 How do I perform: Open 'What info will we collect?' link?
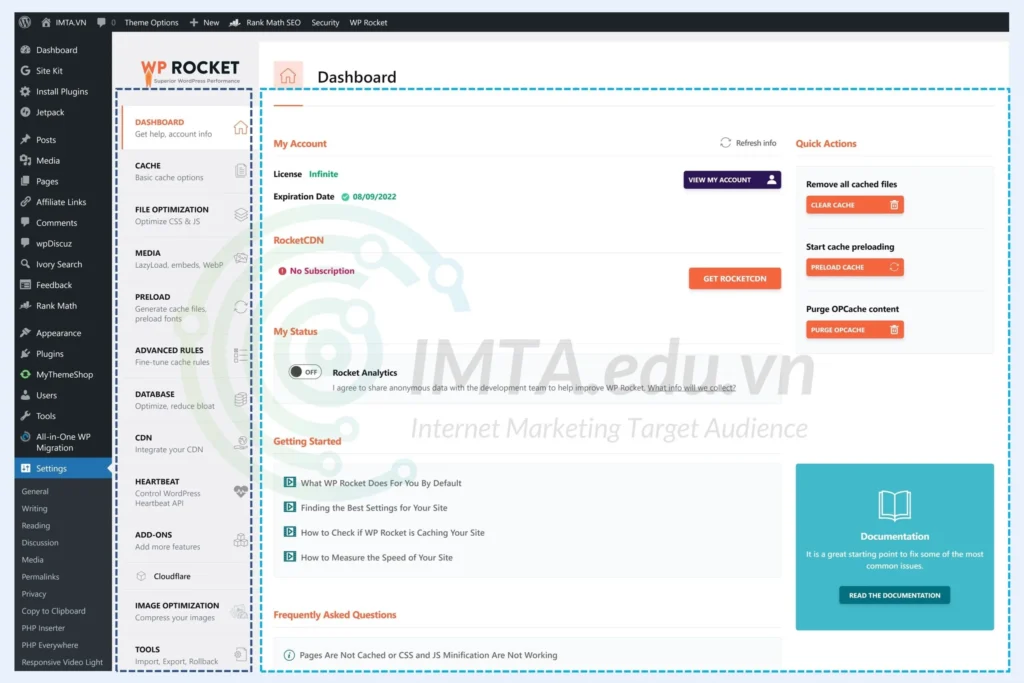click(x=691, y=388)
